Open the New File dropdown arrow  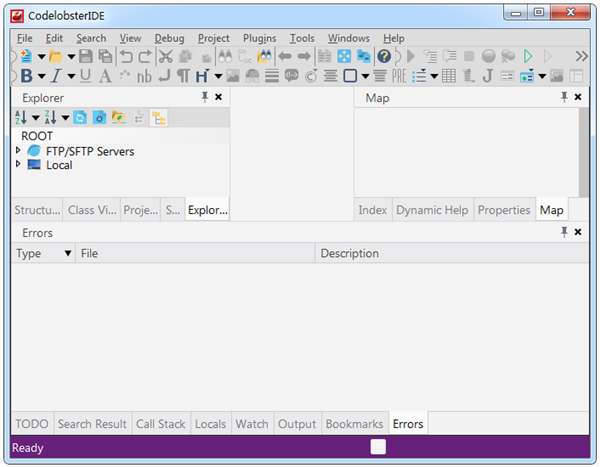41,57
